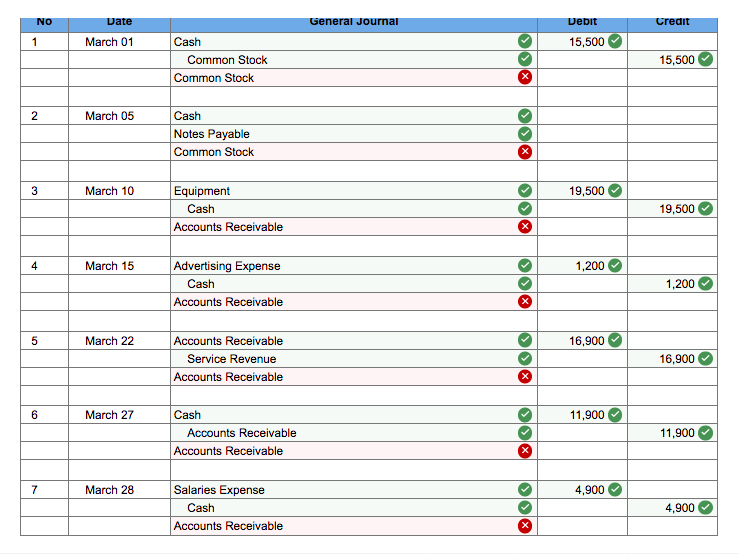Click the Equipment account cell
Image resolution: width=739 pixels, height=560 pixels.
click(353, 190)
